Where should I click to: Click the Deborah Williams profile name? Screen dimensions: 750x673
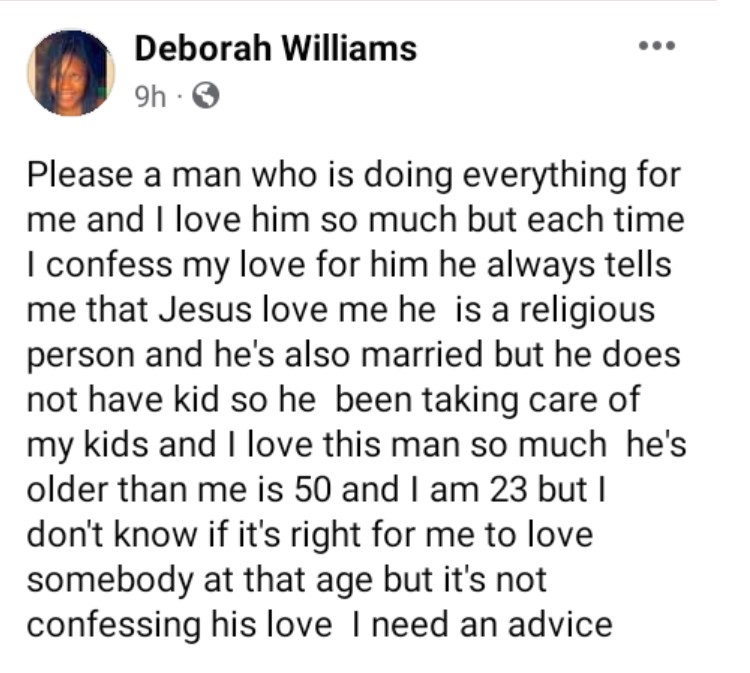pyautogui.click(x=275, y=47)
